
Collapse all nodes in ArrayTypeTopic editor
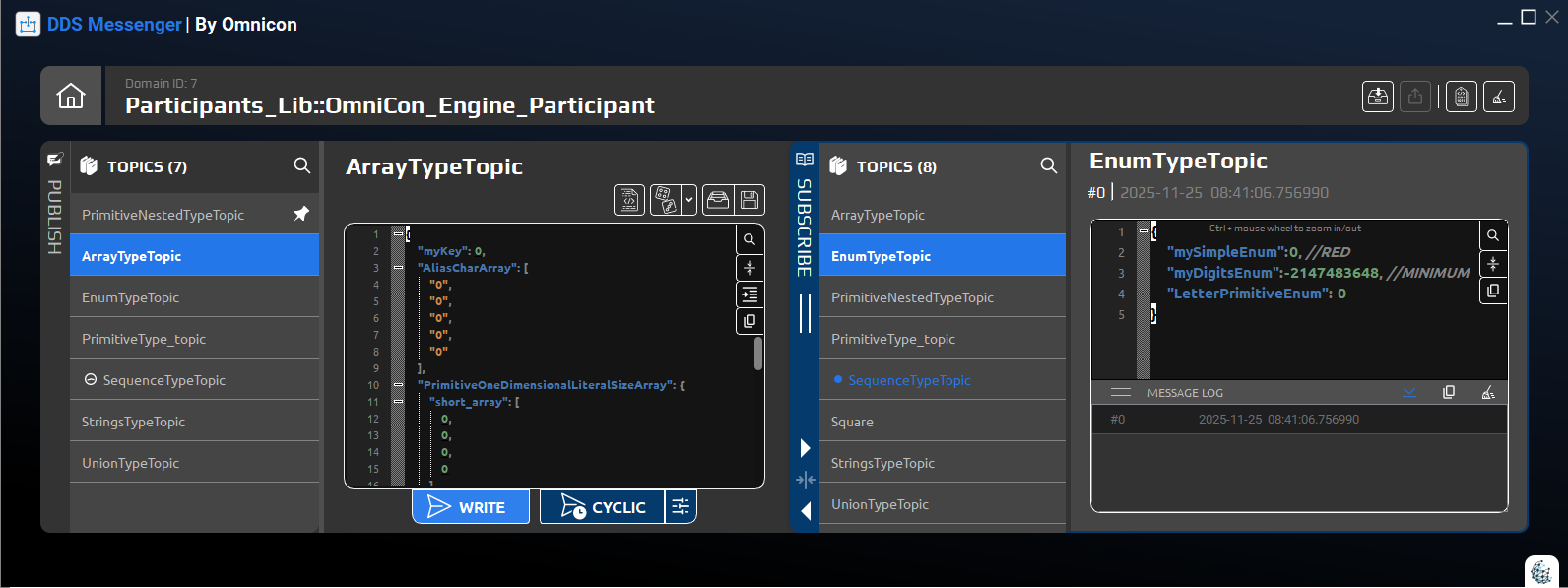[x=750, y=267]
